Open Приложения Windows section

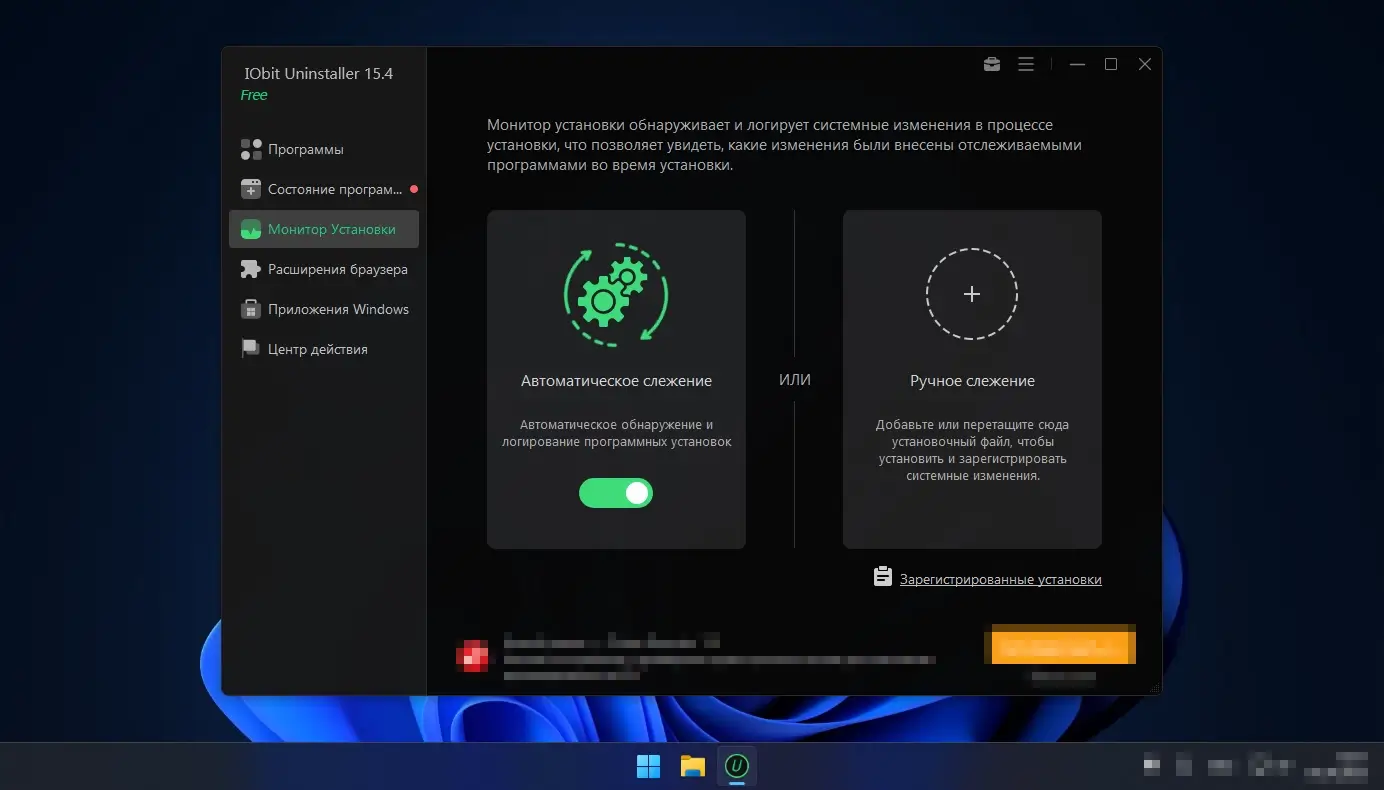click(x=323, y=309)
